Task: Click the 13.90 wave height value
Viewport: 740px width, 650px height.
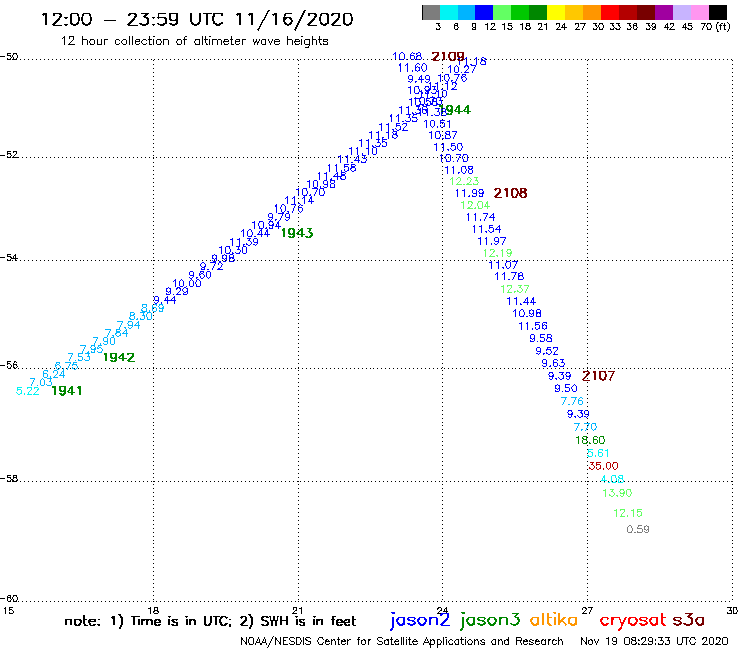Action: pyautogui.click(x=617, y=493)
